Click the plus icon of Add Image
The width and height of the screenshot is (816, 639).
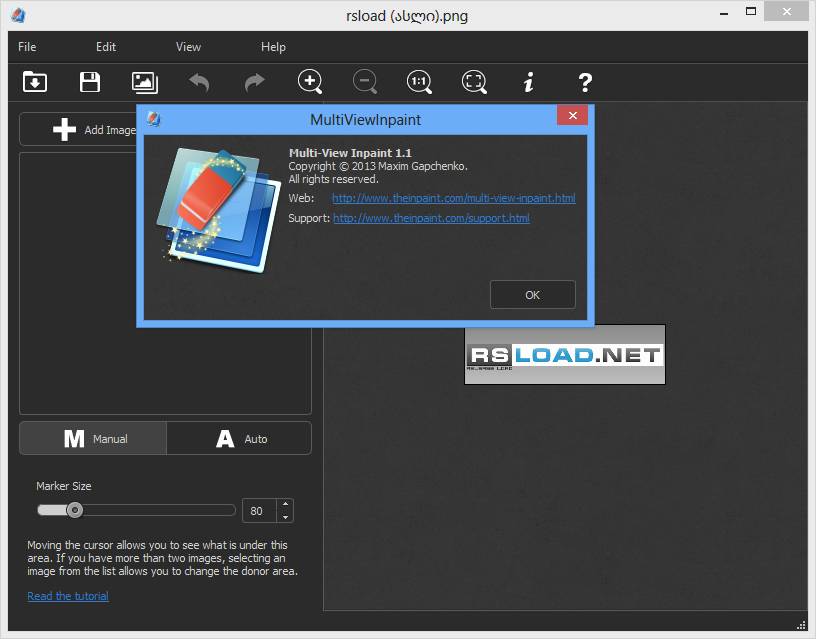65,130
